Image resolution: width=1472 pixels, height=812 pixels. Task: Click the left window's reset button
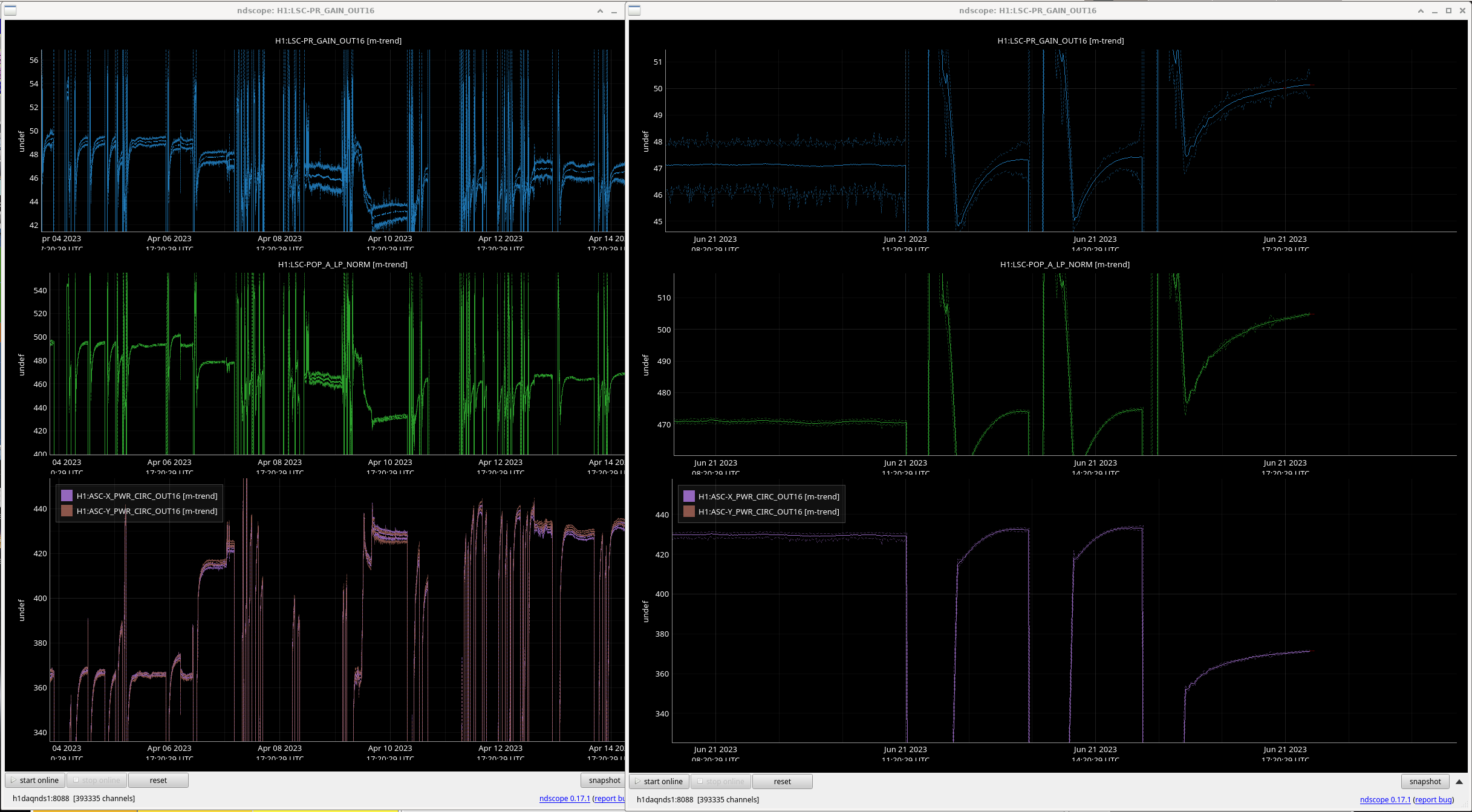click(x=158, y=781)
